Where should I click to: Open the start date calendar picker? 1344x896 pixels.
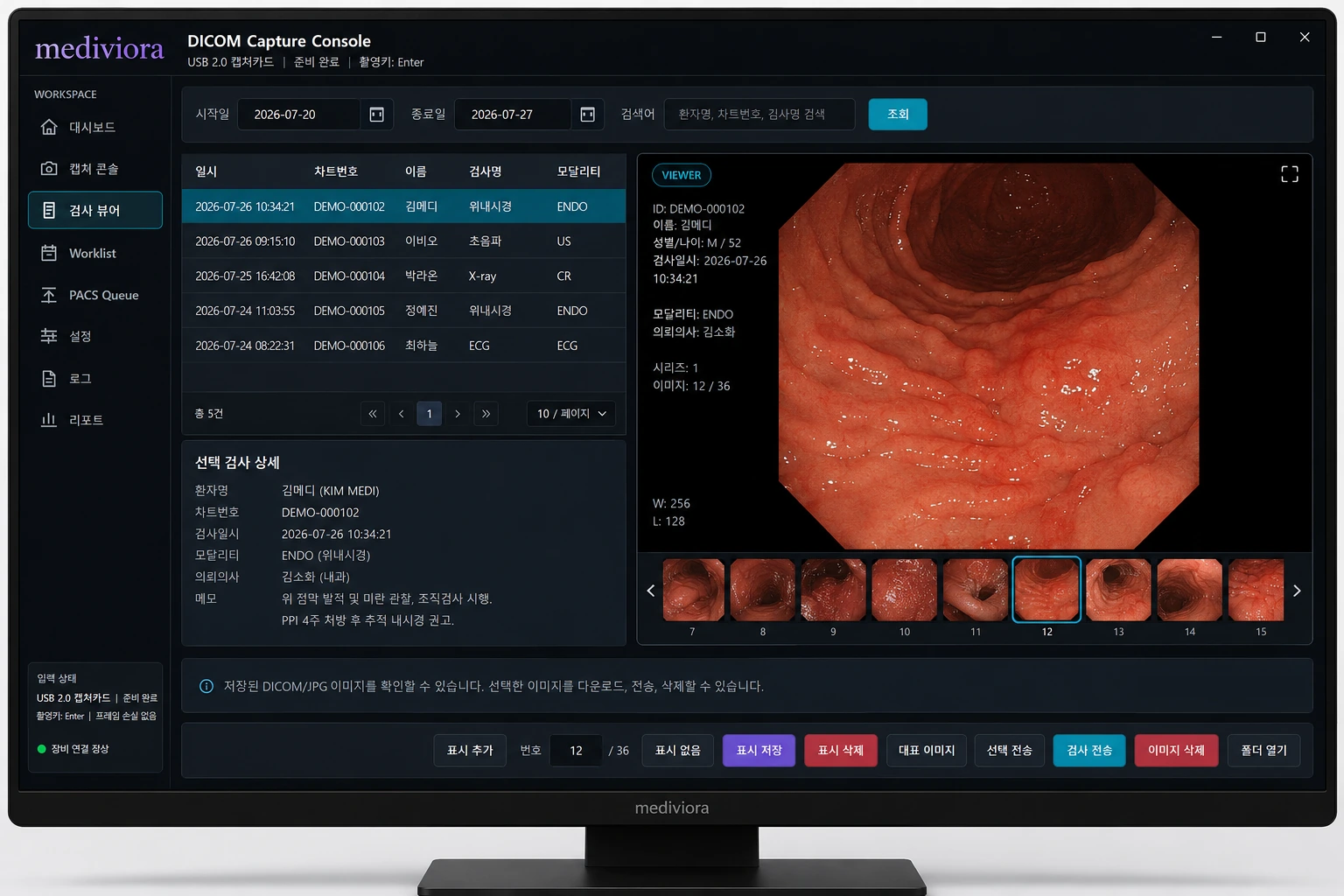point(377,115)
